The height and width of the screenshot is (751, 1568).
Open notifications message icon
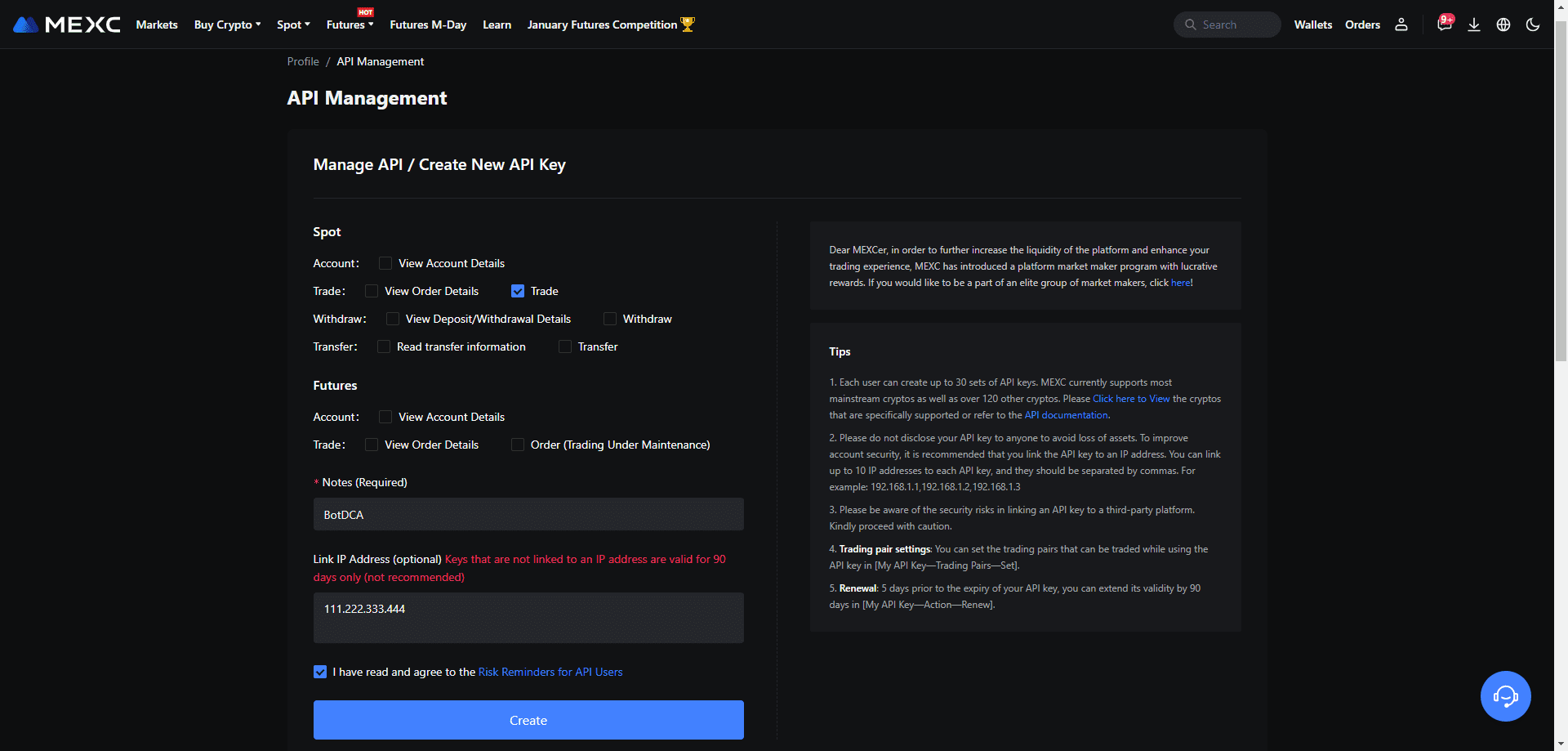pyautogui.click(x=1444, y=25)
